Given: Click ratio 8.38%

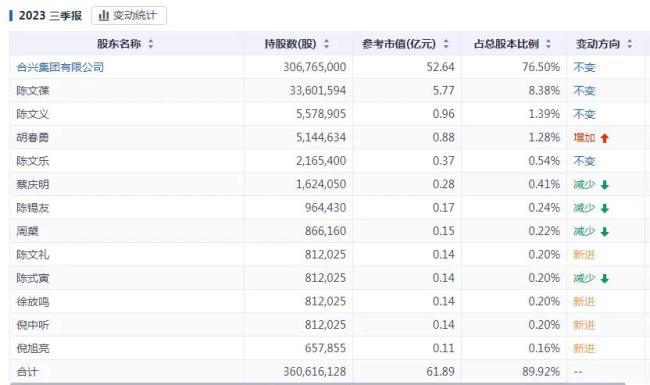Looking at the screenshot, I should [x=544, y=90].
